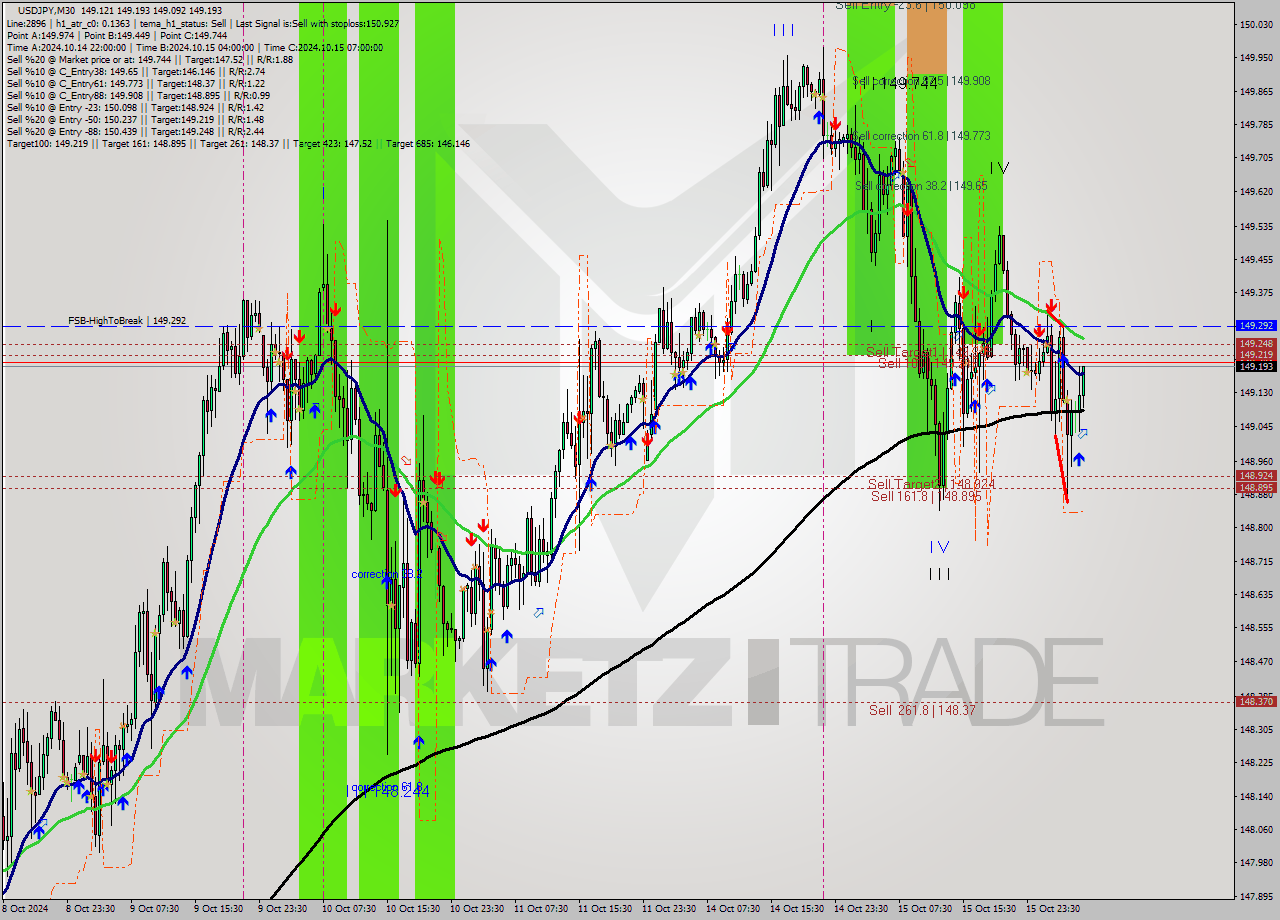The image size is (1280, 920).
Task: Click the 148.555 price axis value
Action: (1256, 628)
